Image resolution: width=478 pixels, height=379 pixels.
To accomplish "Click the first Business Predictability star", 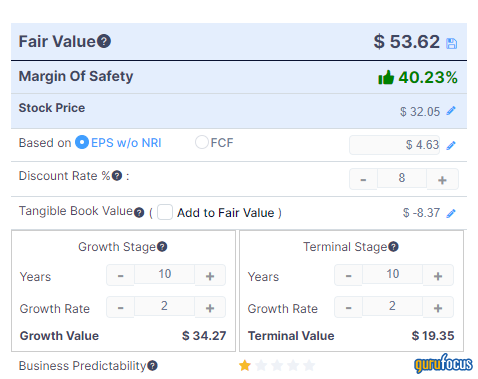I will pos(245,365).
